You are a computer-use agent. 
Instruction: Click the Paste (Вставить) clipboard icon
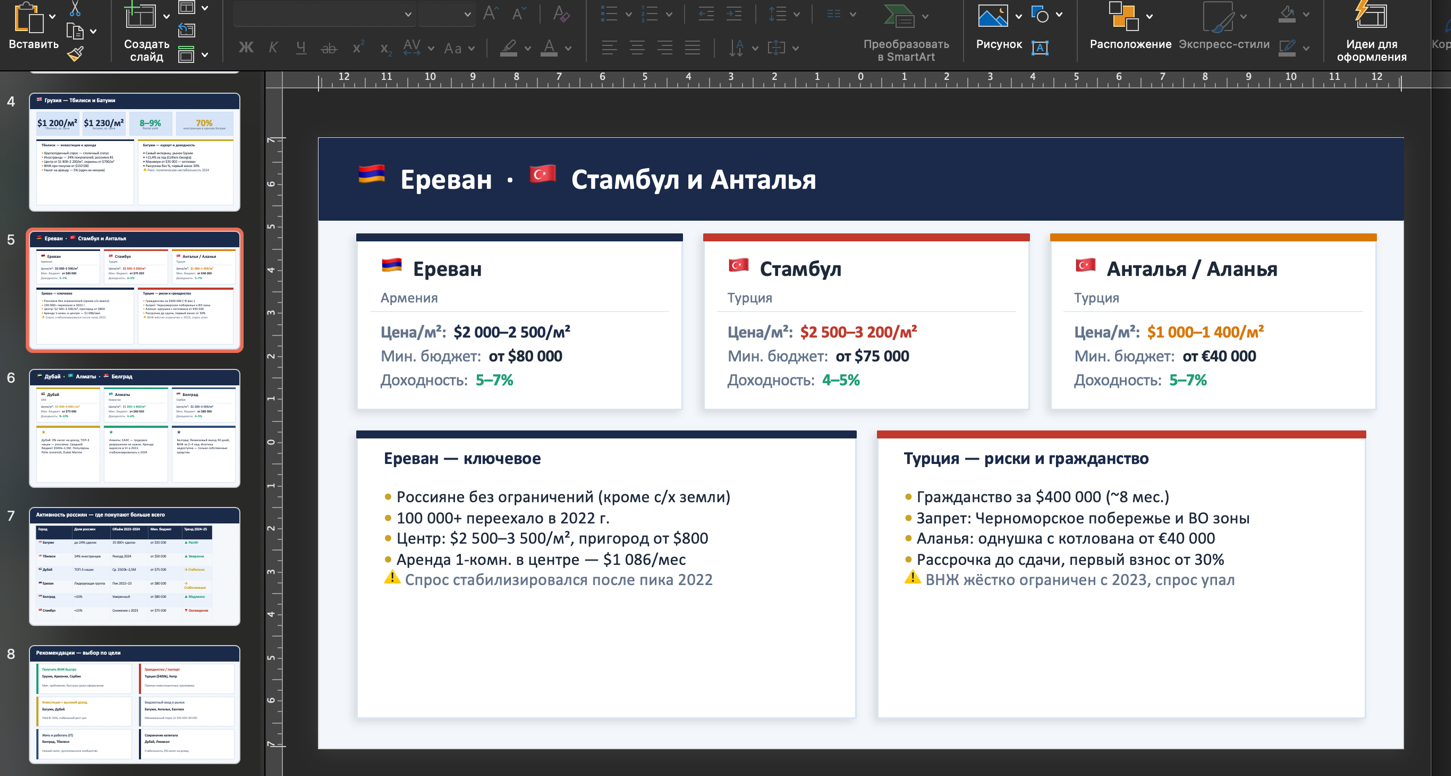click(29, 17)
